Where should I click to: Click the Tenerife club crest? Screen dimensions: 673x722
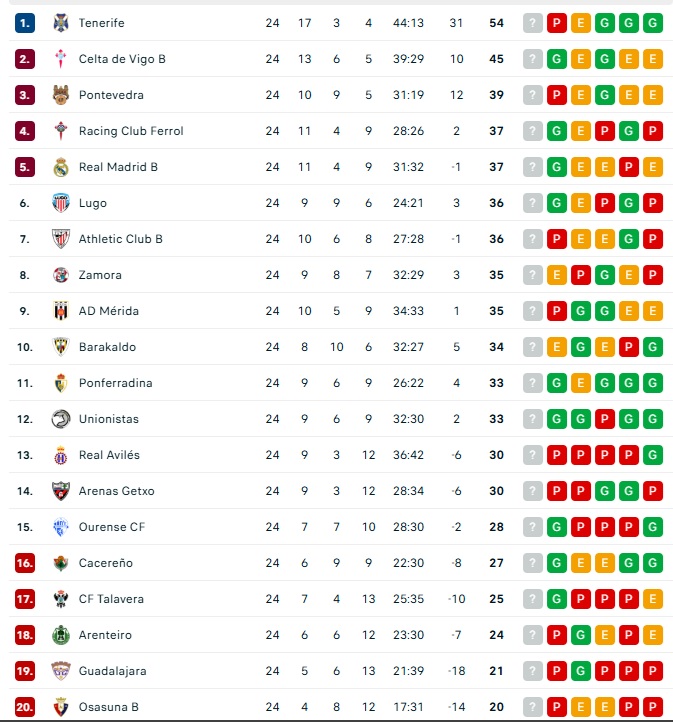pyautogui.click(x=60, y=23)
